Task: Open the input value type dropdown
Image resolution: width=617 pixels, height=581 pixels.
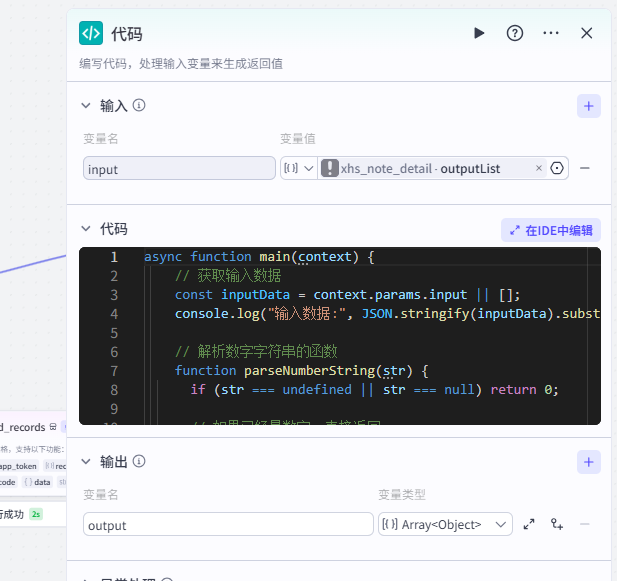Action: 299,168
